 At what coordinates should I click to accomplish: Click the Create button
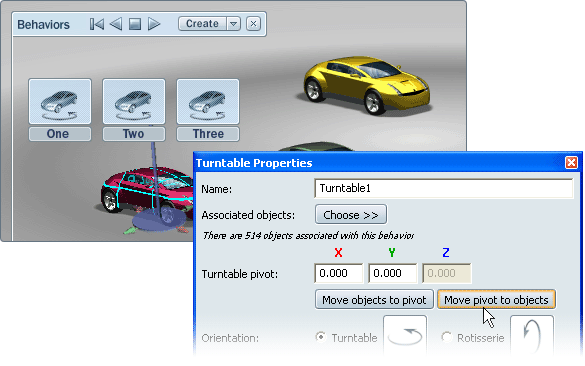click(202, 24)
